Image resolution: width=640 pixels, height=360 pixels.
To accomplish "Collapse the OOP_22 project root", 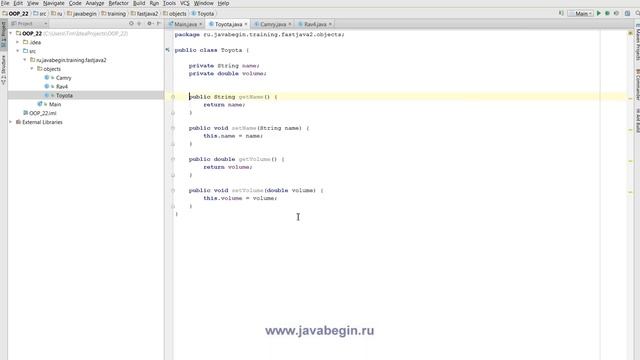I will 11,33.
